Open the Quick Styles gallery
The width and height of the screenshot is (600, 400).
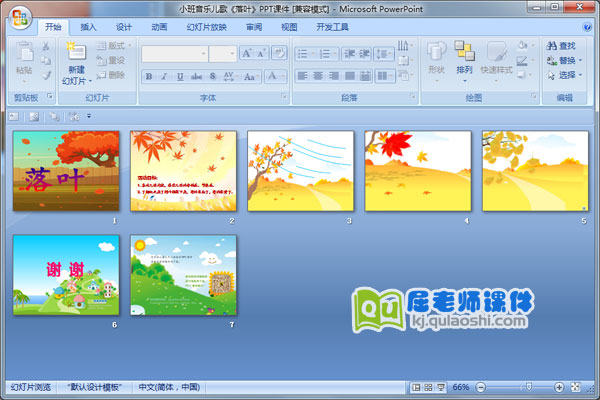tap(496, 61)
